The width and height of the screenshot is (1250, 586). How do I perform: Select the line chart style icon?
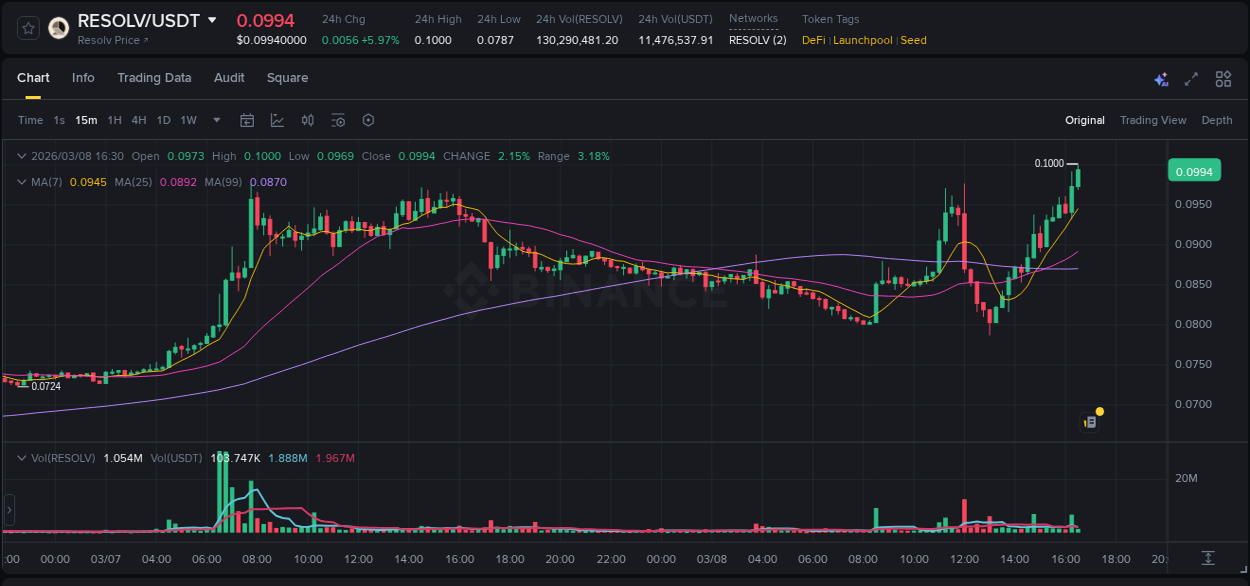click(x=277, y=120)
